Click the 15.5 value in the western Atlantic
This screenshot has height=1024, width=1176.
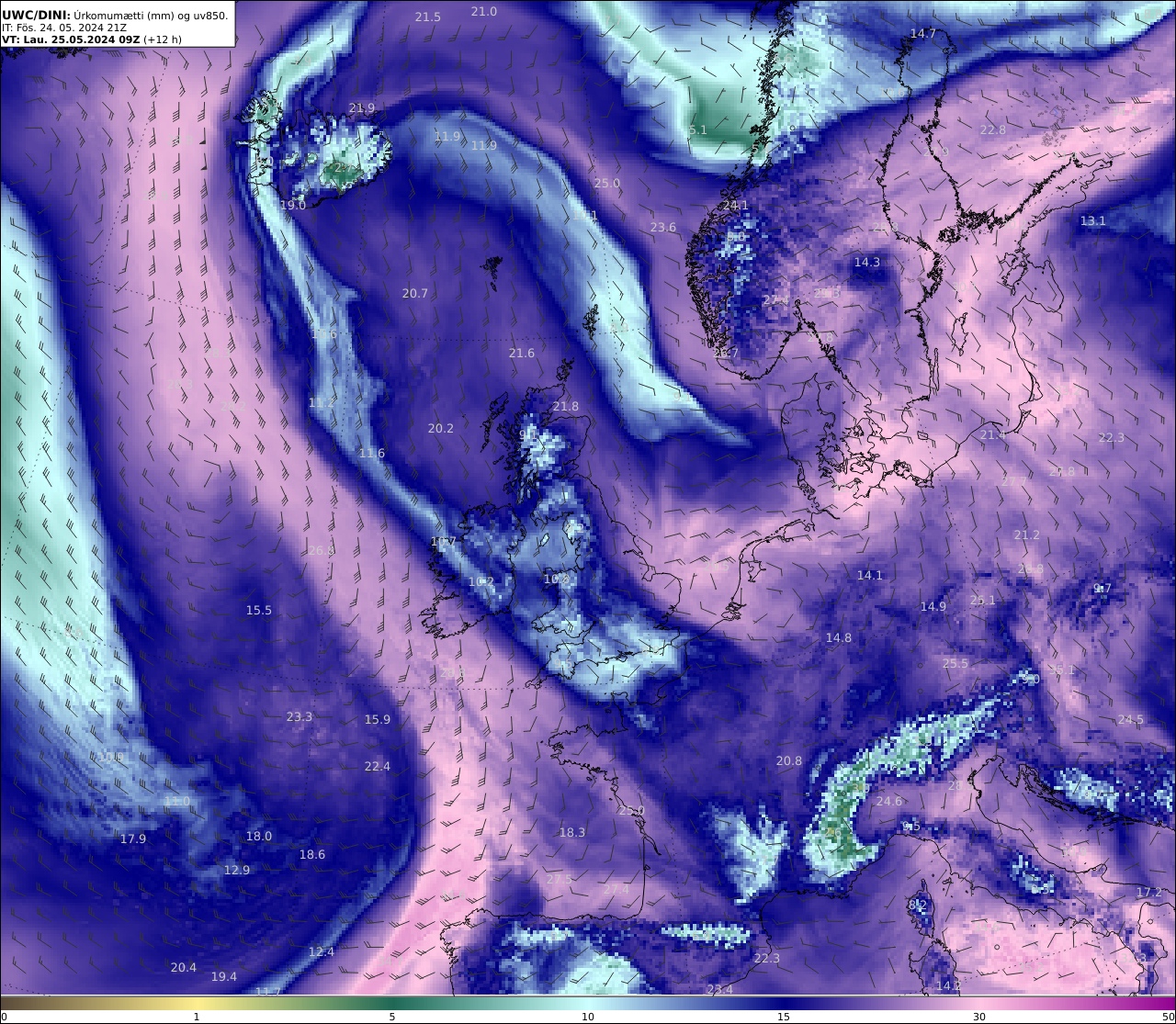click(259, 610)
